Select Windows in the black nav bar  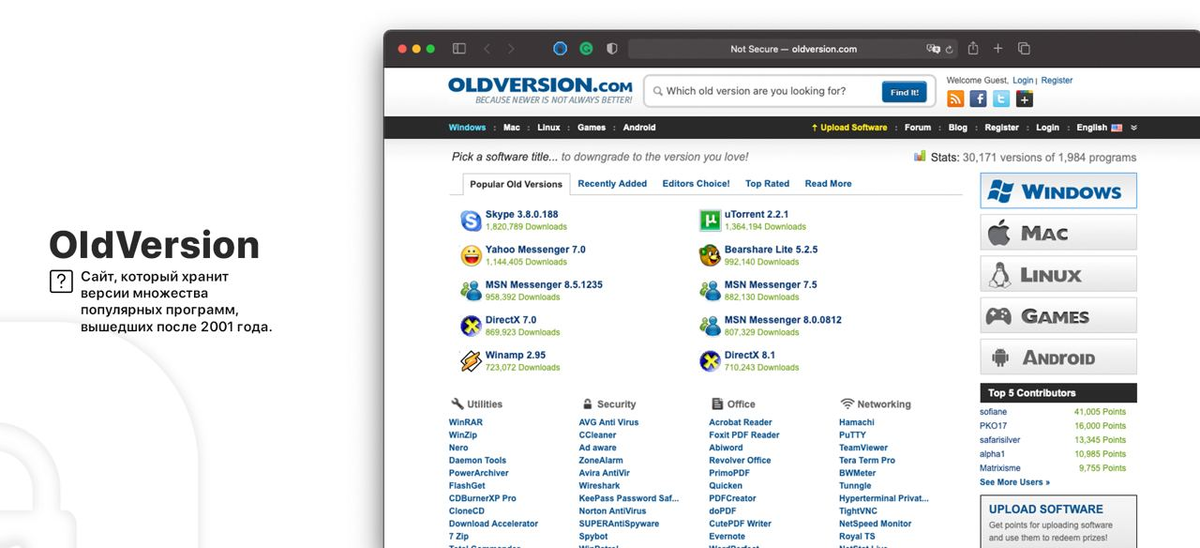tap(467, 128)
